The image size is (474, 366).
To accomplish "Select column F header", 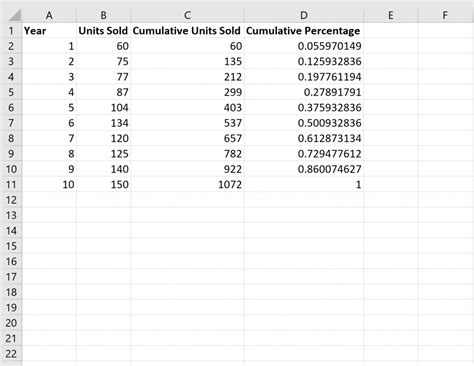I will 445,15.
